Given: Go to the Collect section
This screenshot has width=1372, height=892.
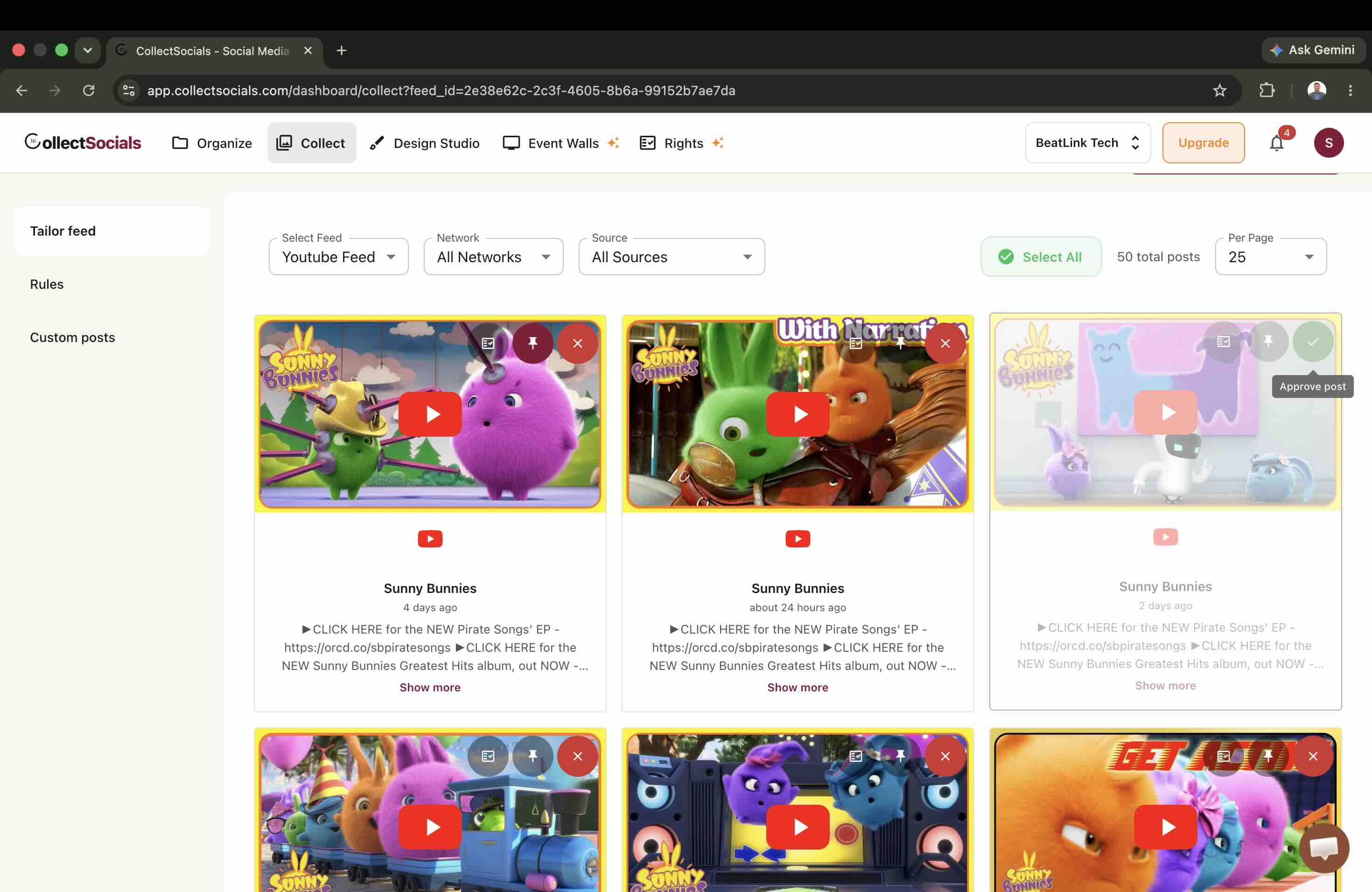Looking at the screenshot, I should 311,143.
